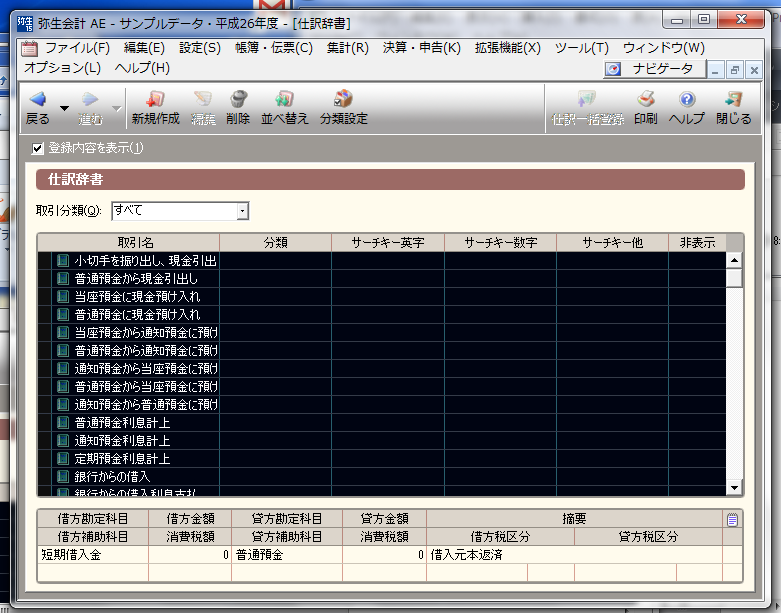The width and height of the screenshot is (781, 613).
Task: Click the 新規作成 (New) toolbar icon
Action: [155, 100]
